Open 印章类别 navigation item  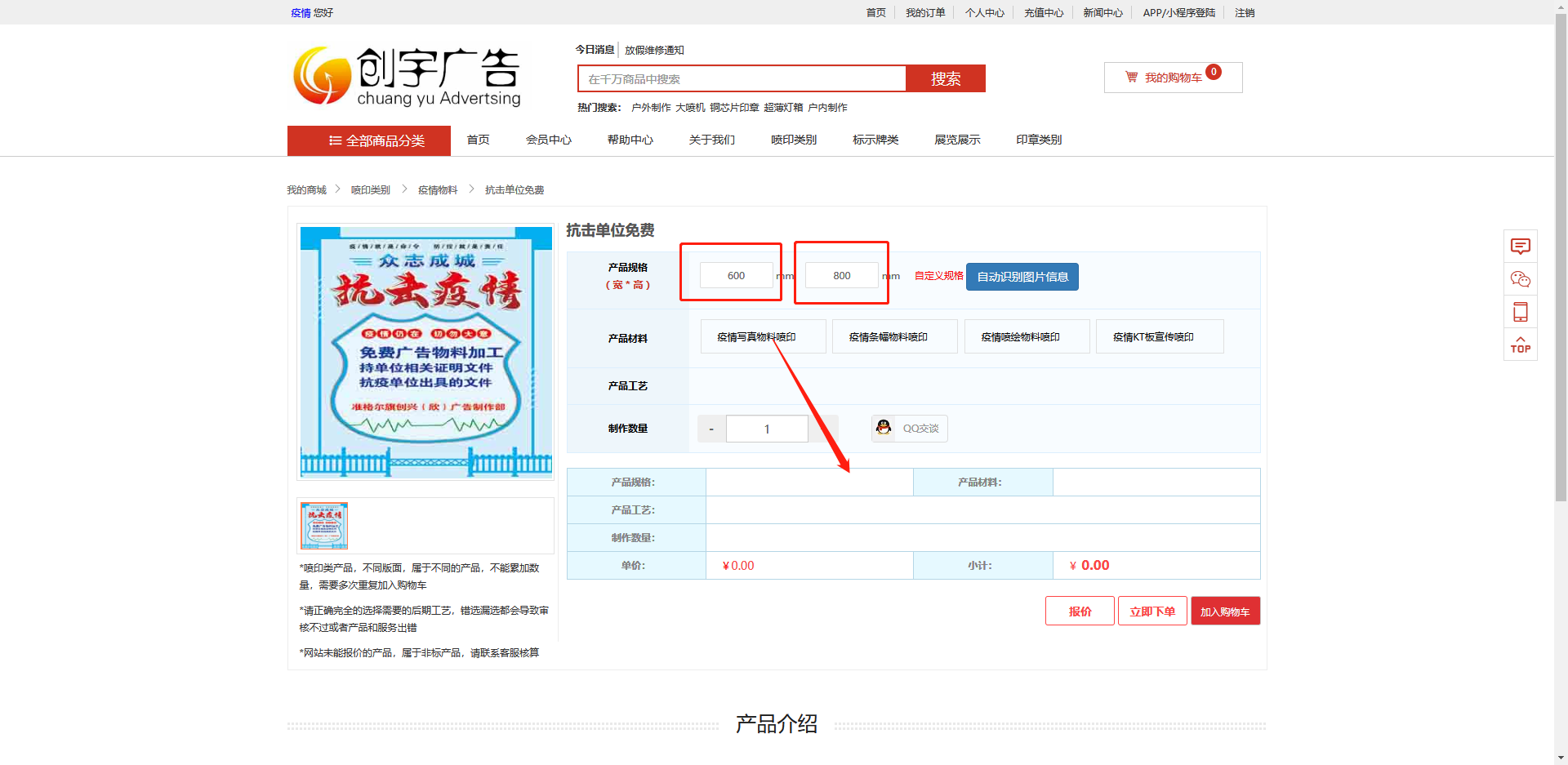[x=1039, y=140]
